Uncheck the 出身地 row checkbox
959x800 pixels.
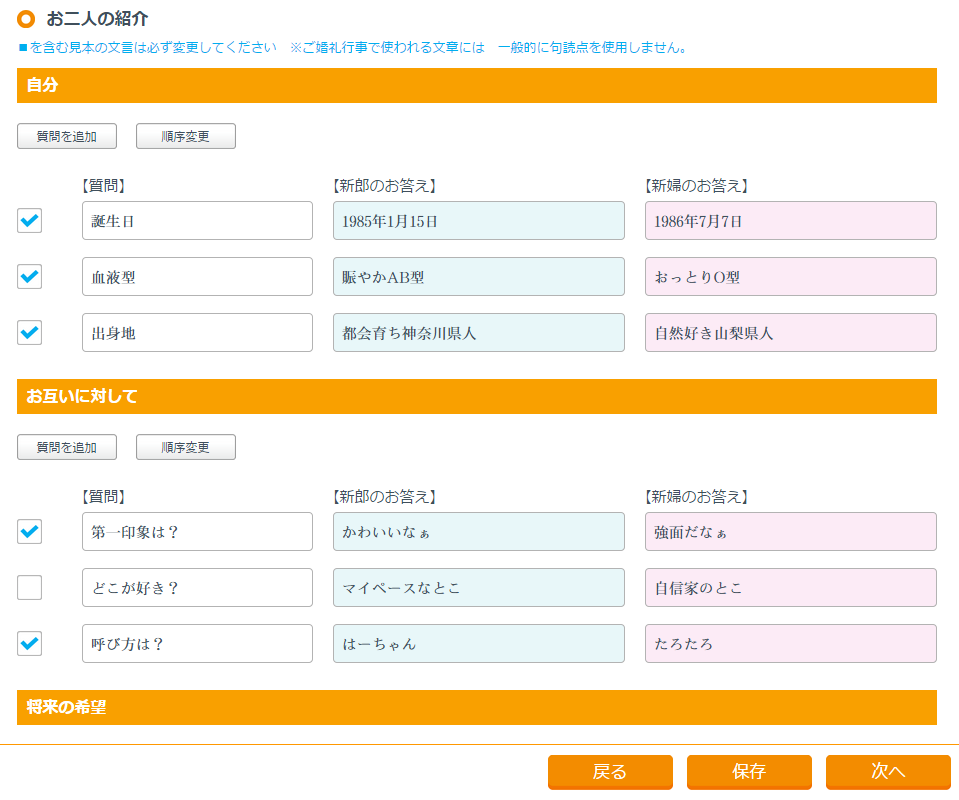[30, 333]
